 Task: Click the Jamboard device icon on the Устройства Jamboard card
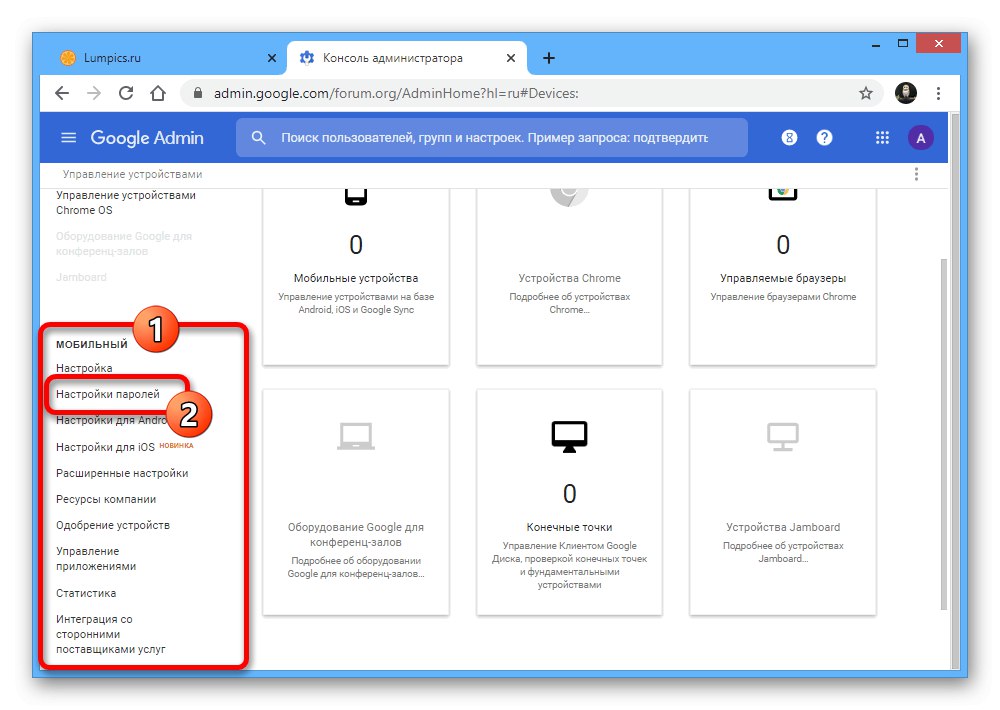(x=783, y=437)
